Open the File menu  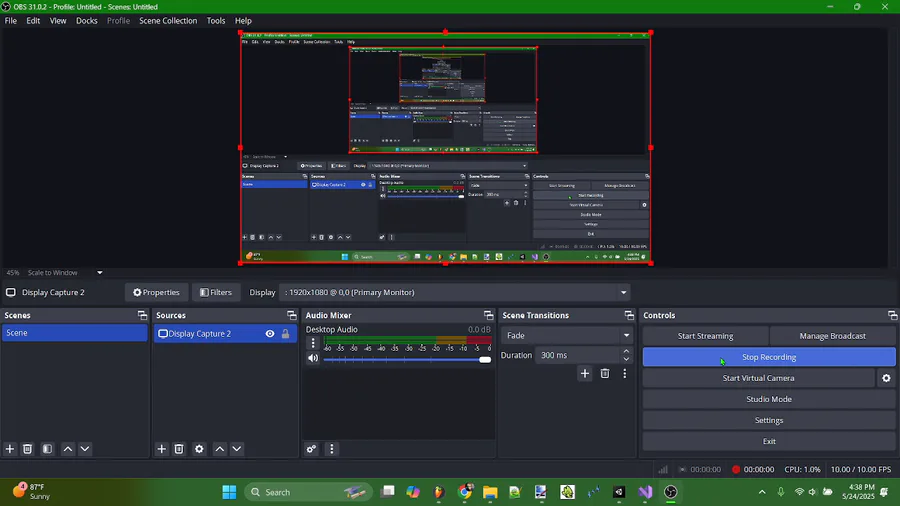pyautogui.click(x=11, y=20)
